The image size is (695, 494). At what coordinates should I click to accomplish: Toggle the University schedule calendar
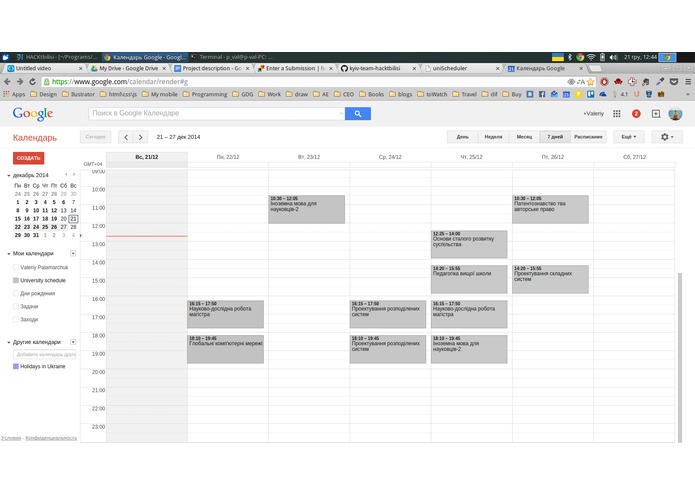pos(16,280)
